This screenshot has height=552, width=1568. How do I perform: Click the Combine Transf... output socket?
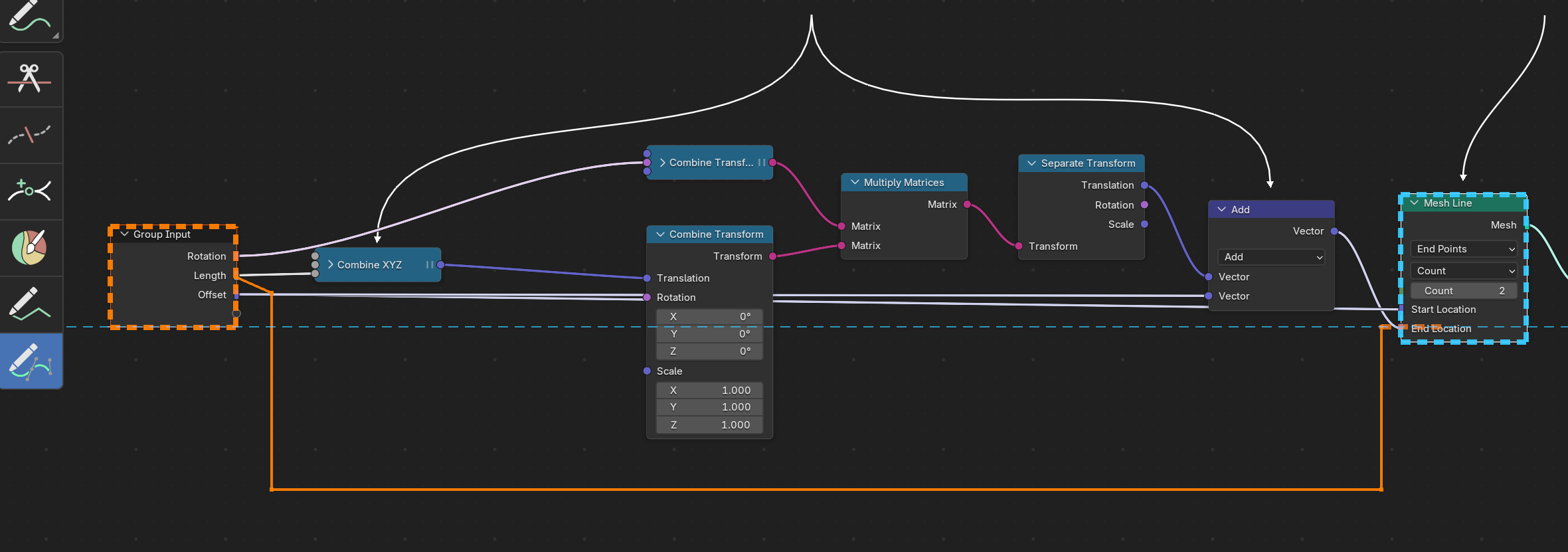click(772, 162)
